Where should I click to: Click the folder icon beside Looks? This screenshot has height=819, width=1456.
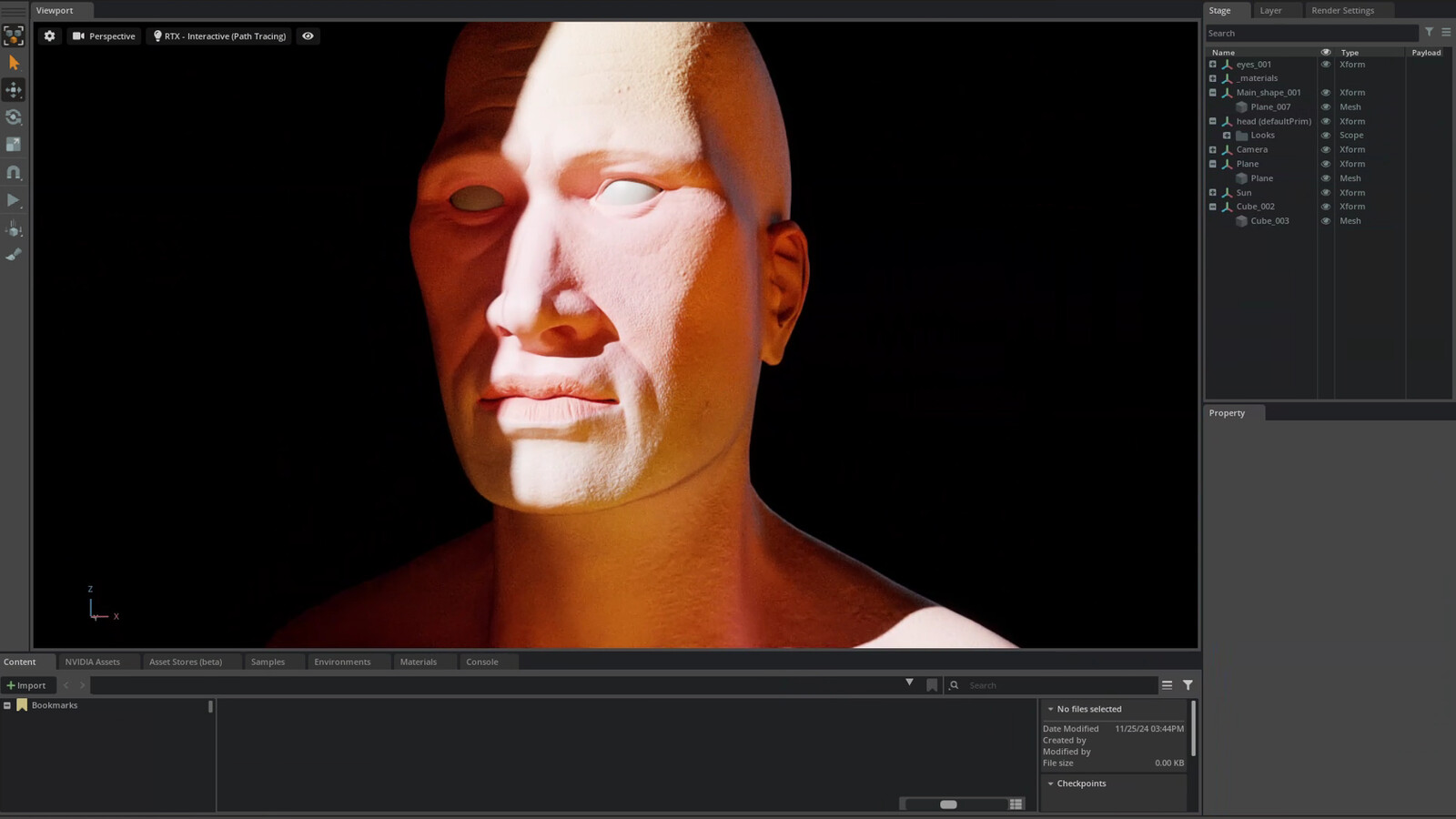(1241, 136)
